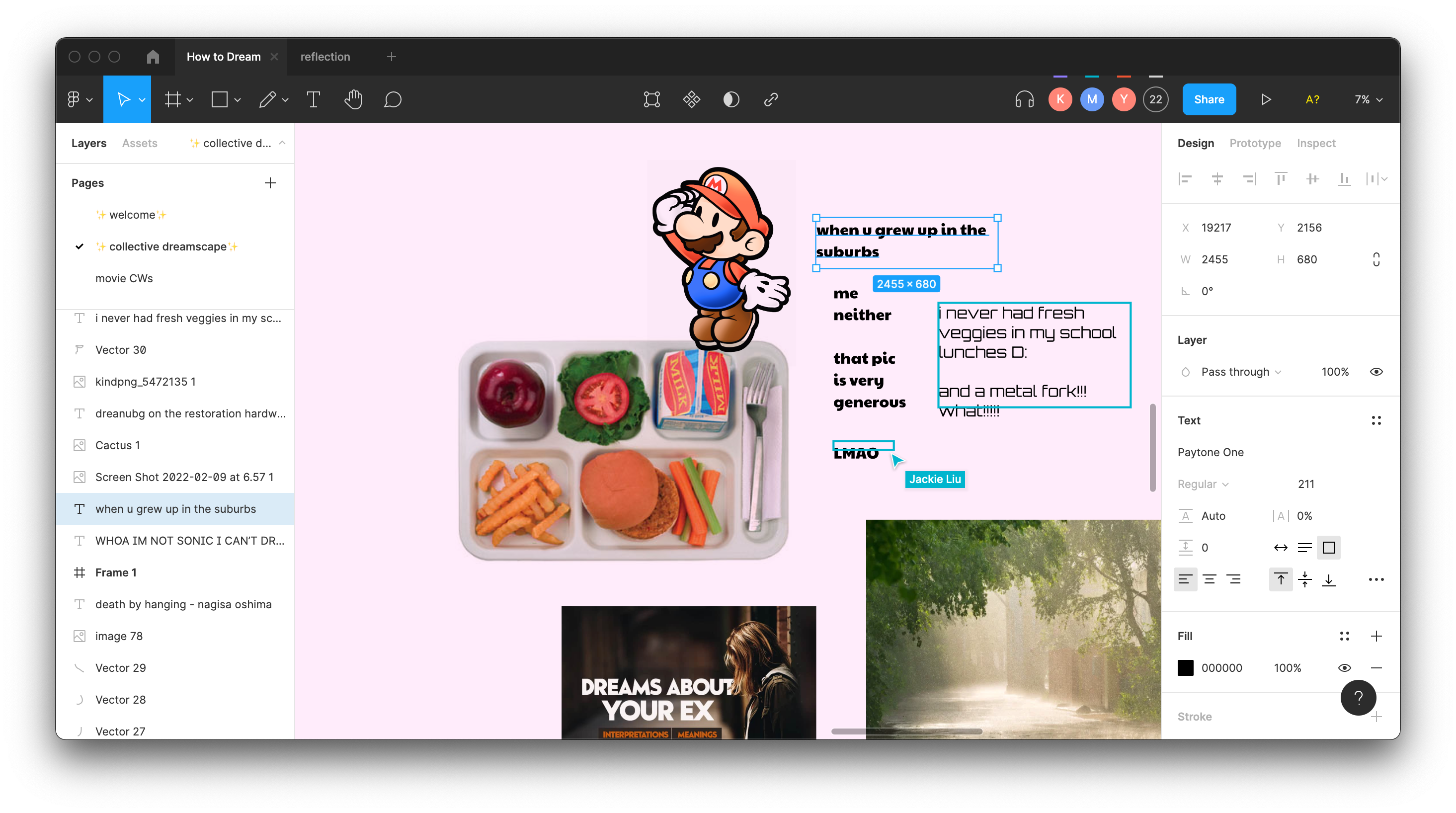Screen dimensions: 1456x813
Task: Select the Cactus 1 layer
Action: click(118, 445)
